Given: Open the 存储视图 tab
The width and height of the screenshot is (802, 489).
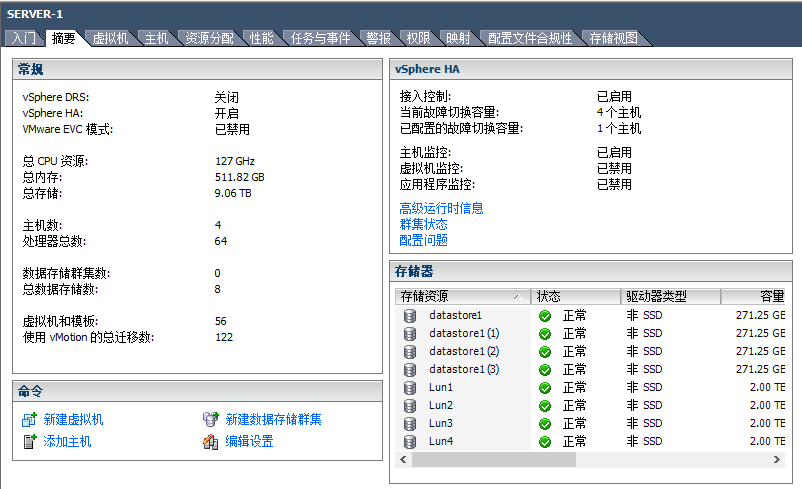Looking at the screenshot, I should coord(613,38).
